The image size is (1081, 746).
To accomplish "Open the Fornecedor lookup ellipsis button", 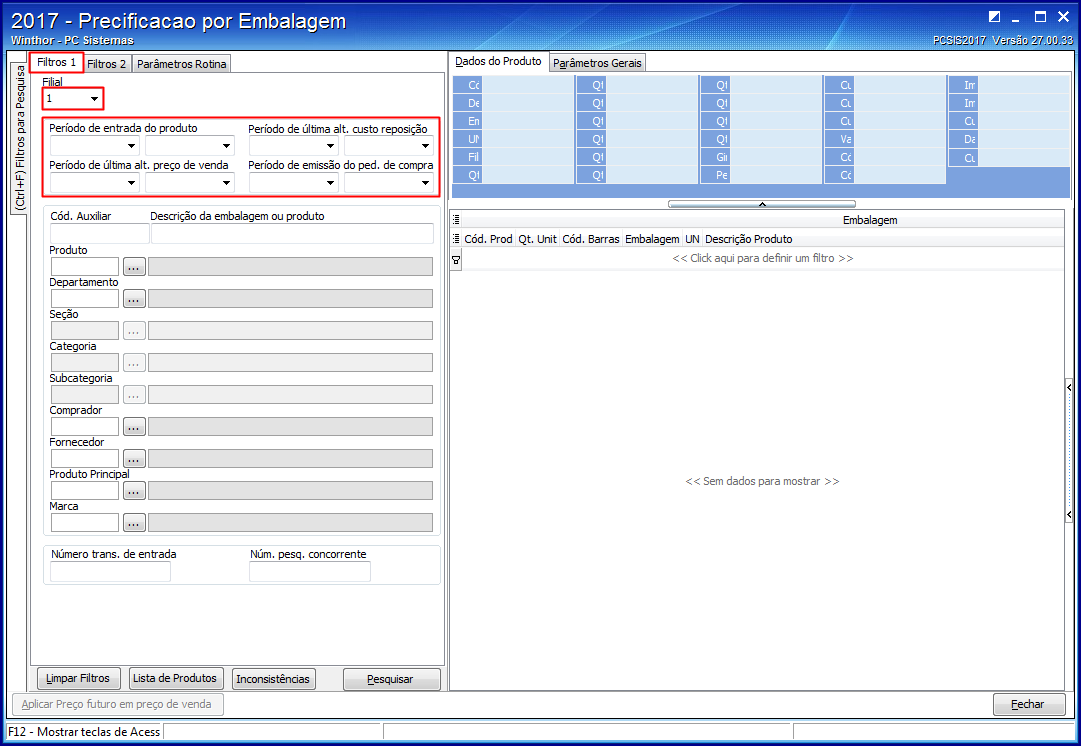I will click(x=134, y=458).
